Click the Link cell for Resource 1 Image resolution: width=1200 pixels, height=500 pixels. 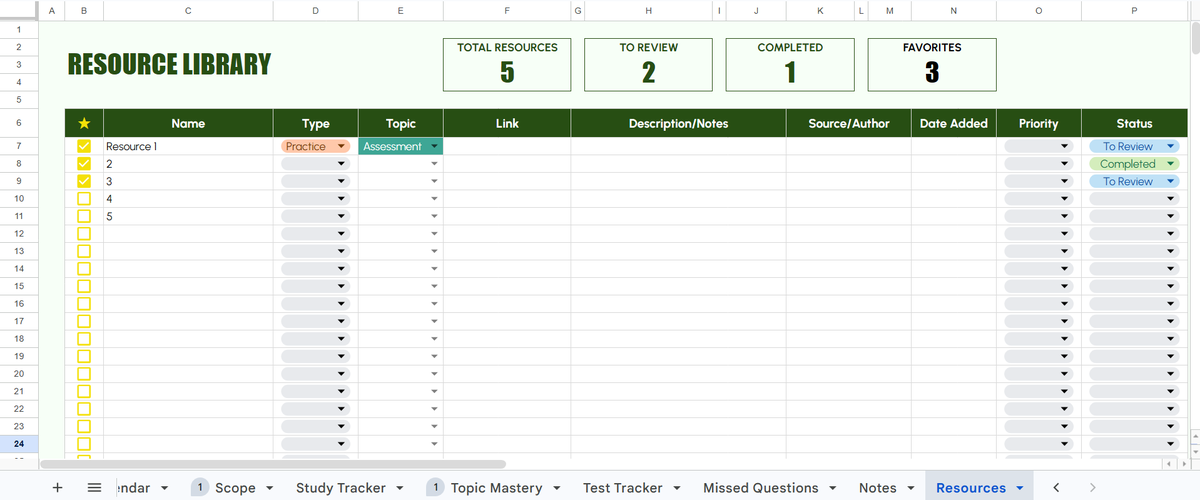507,146
